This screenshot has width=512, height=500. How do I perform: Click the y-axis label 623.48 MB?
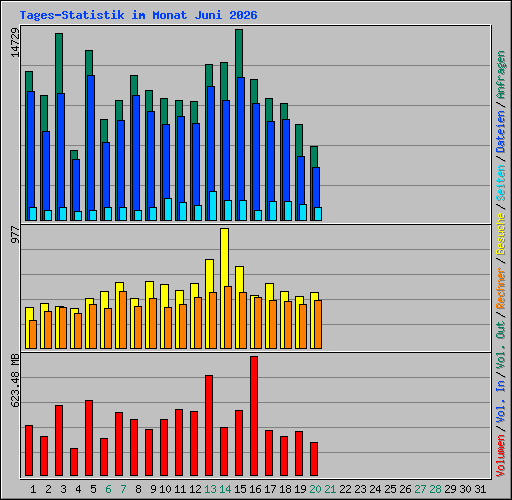click(x=15, y=381)
